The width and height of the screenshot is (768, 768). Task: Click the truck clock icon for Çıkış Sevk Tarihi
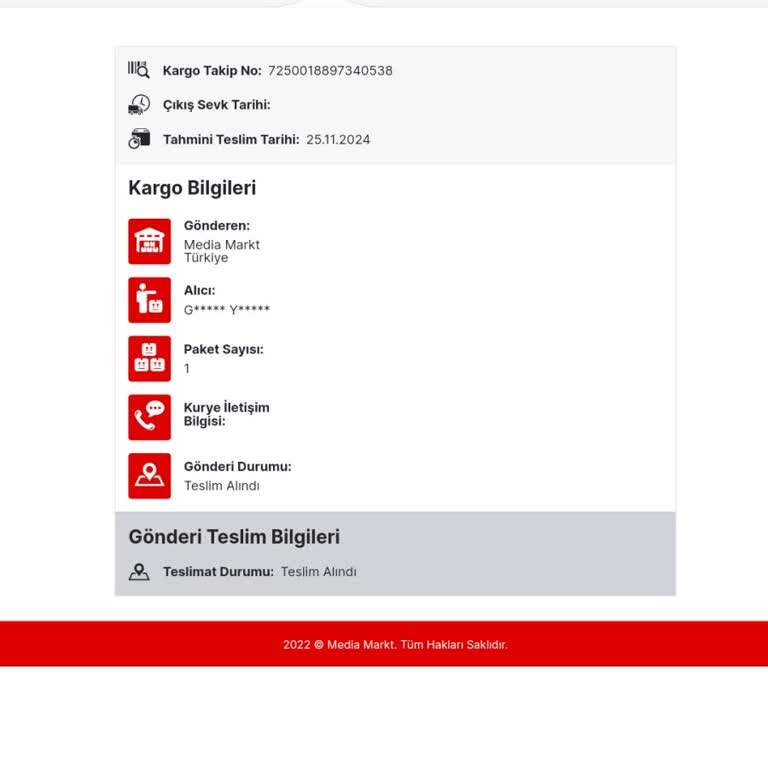coord(139,105)
